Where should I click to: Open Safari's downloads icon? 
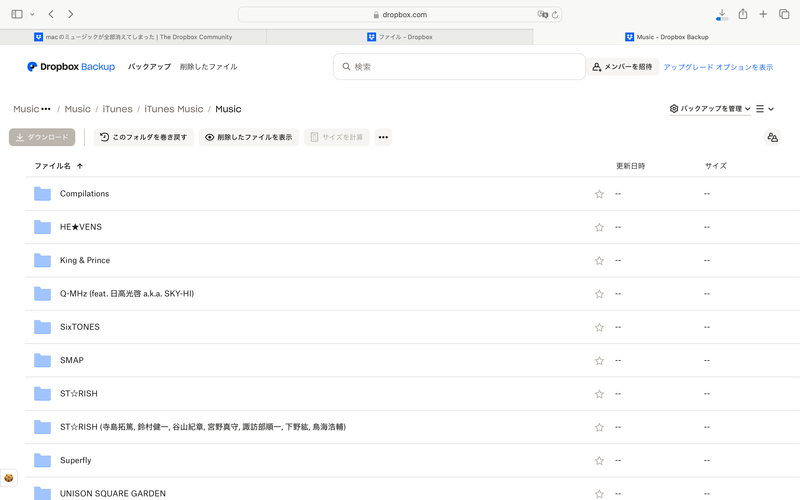[x=721, y=14]
